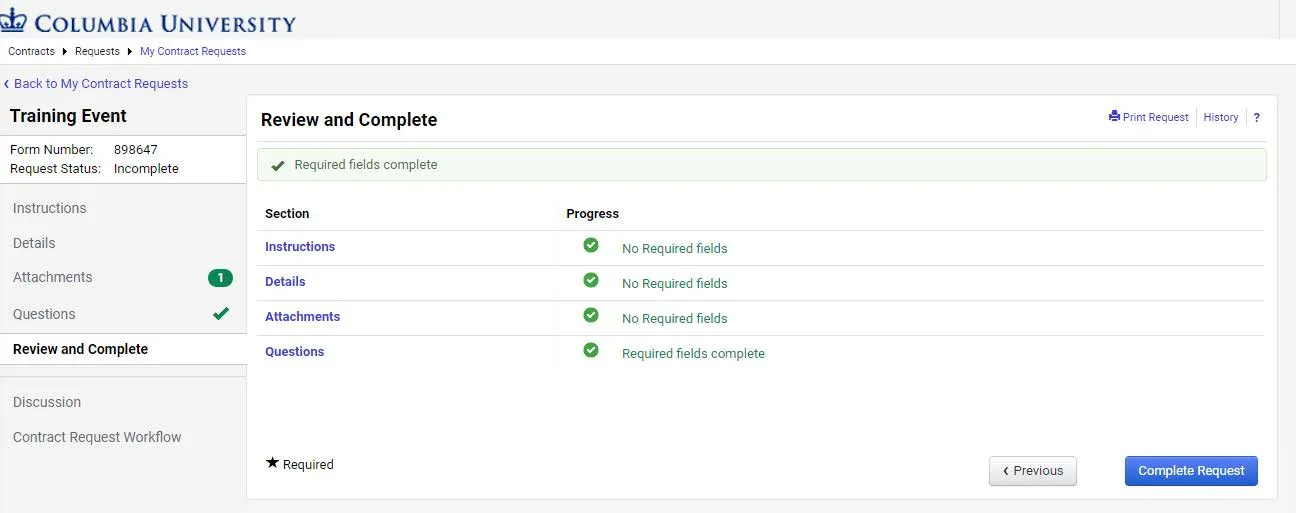1296x513 pixels.
Task: Click 'Required fields complete' in Questions row
Action: (693, 353)
